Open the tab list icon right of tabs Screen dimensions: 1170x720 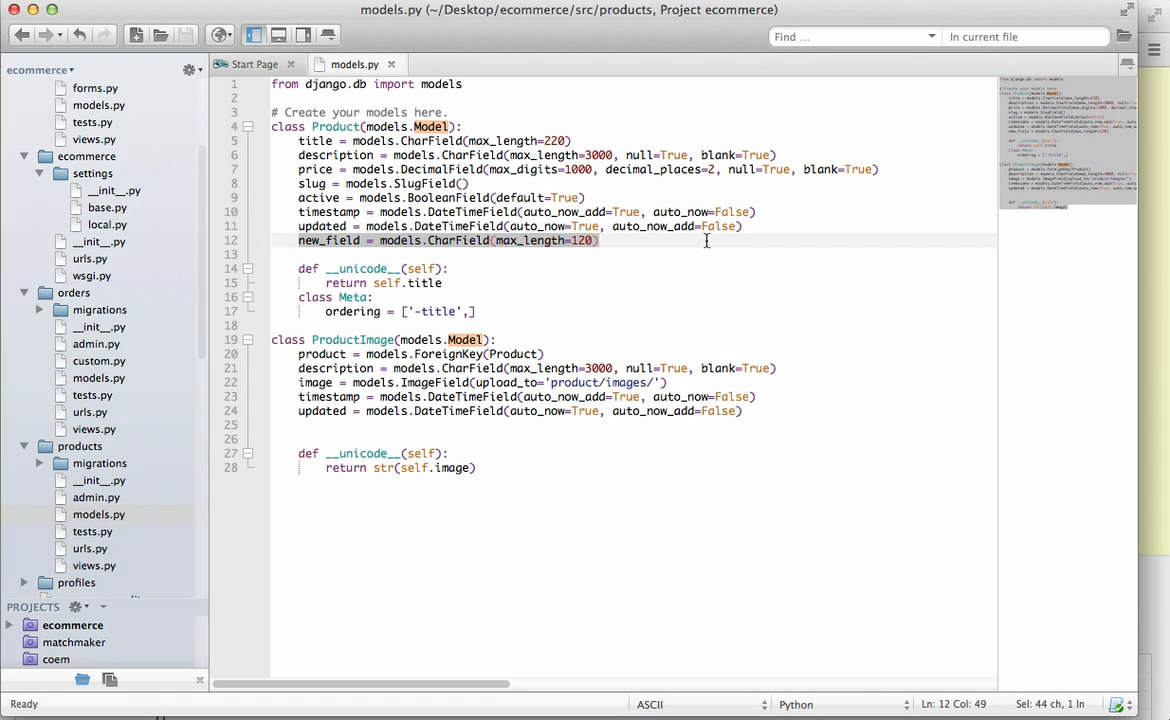coord(1127,64)
